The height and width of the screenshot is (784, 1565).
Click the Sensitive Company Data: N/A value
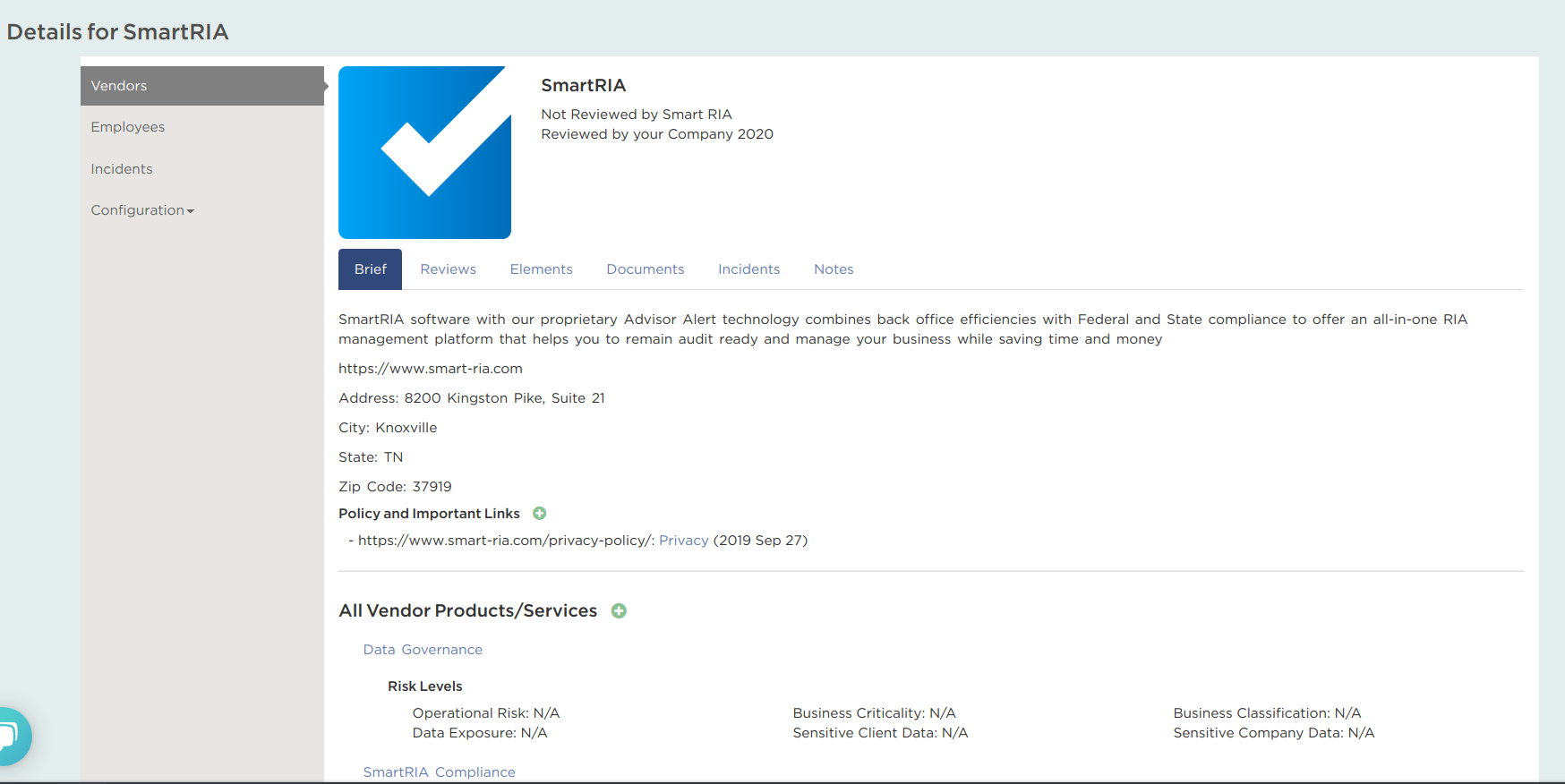1274,733
